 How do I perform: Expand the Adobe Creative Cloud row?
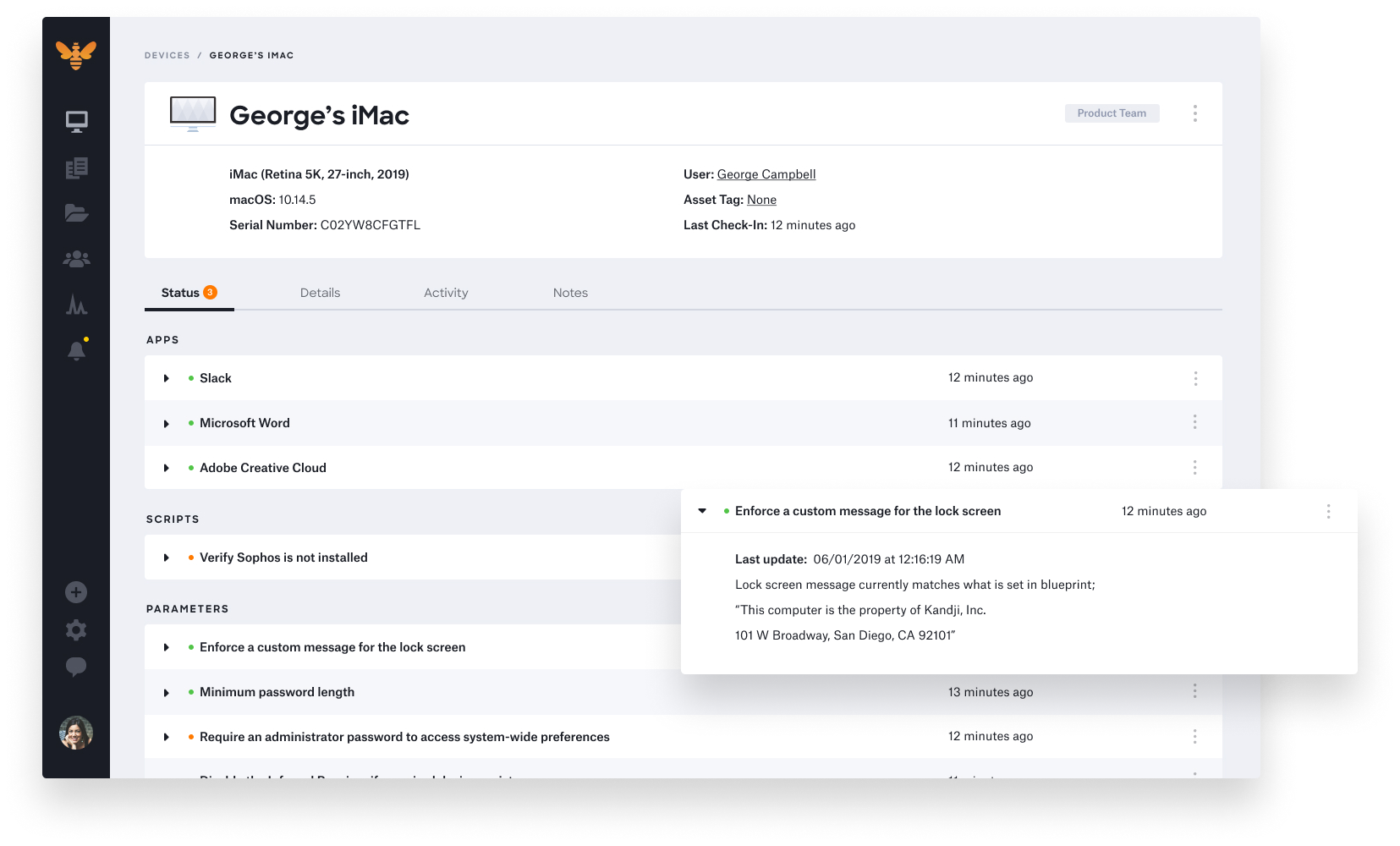[x=167, y=468]
